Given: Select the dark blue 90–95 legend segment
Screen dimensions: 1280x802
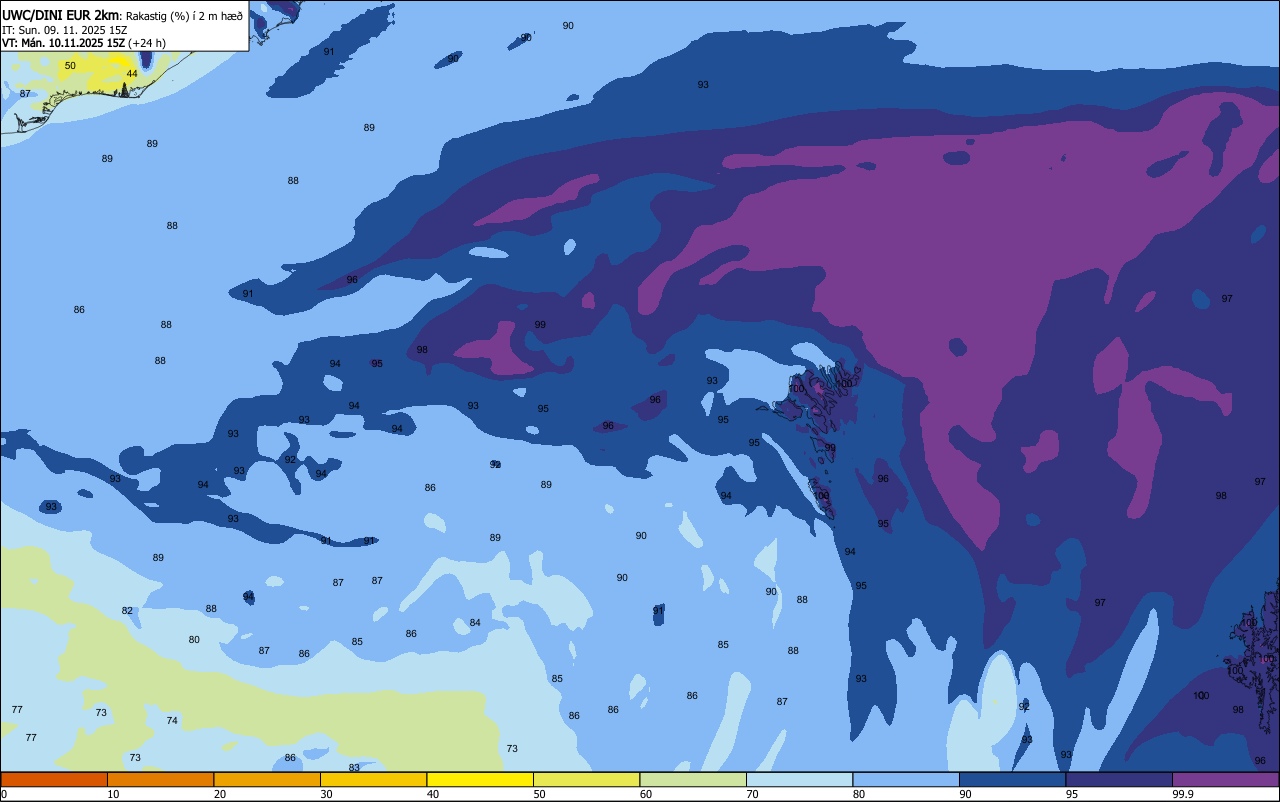Looking at the screenshot, I should (x=1012, y=780).
